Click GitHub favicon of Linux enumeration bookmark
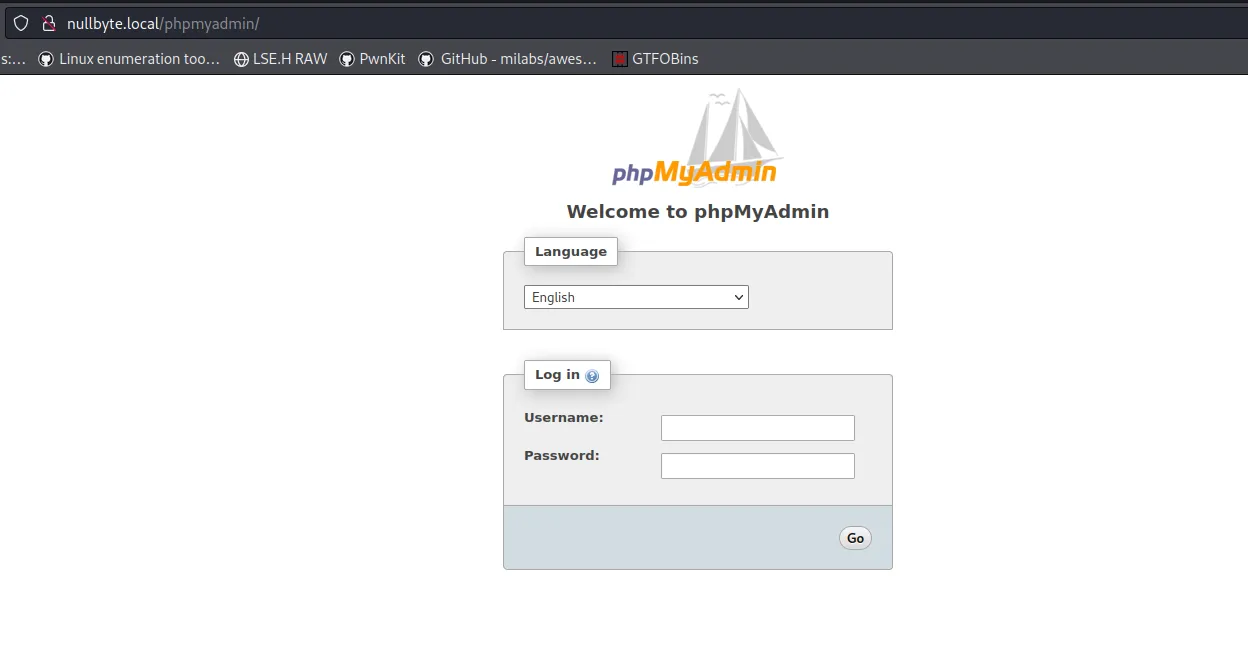 [46, 59]
